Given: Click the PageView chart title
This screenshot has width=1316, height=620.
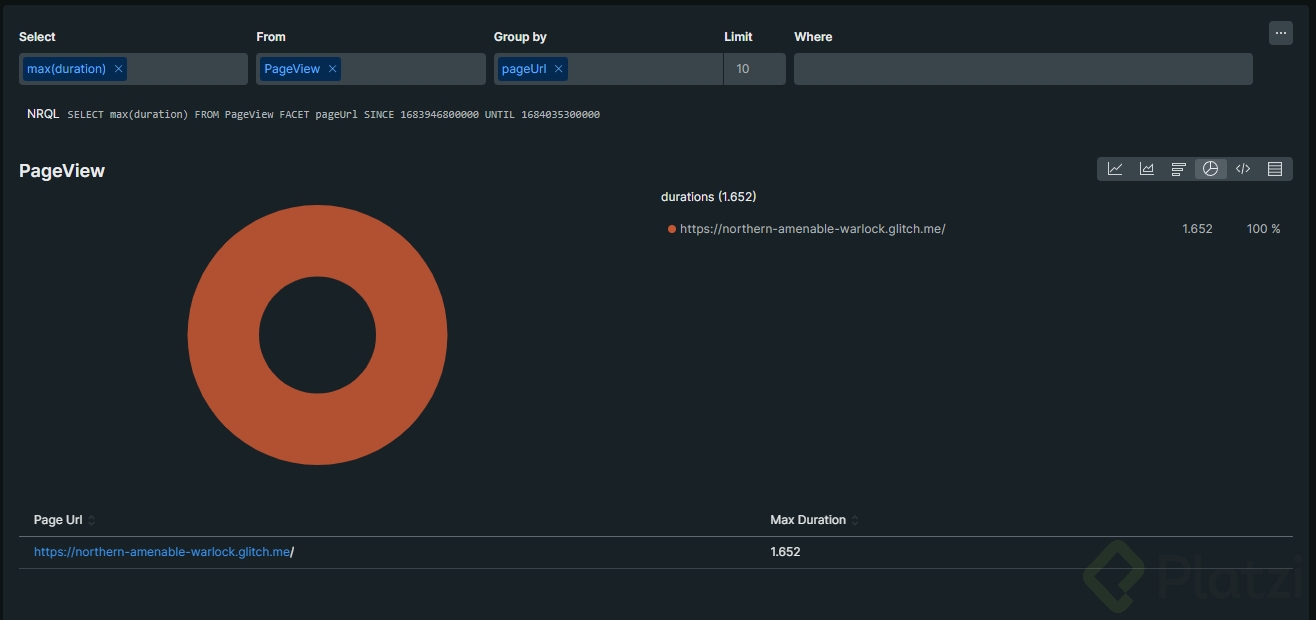Looking at the screenshot, I should pyautogui.click(x=62, y=171).
